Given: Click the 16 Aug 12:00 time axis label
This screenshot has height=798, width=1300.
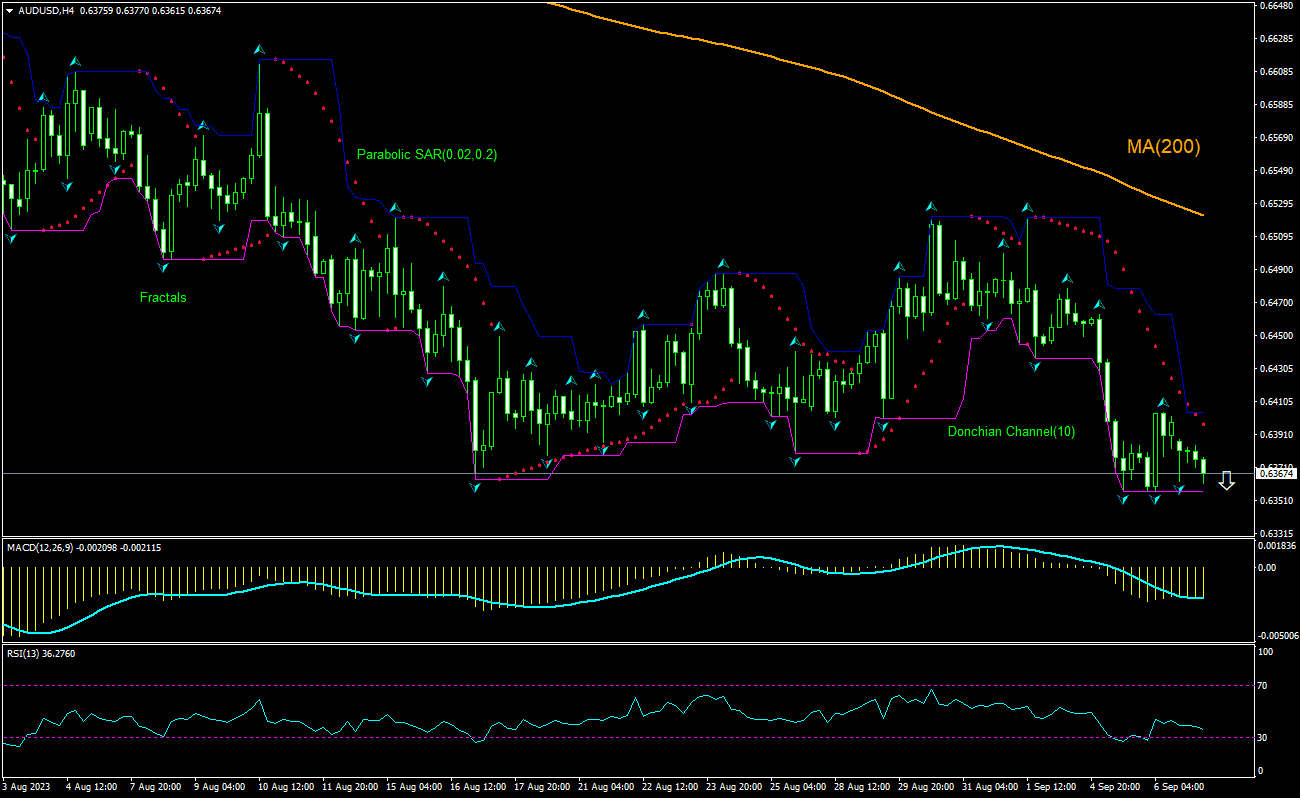Looking at the screenshot, I should [475, 787].
